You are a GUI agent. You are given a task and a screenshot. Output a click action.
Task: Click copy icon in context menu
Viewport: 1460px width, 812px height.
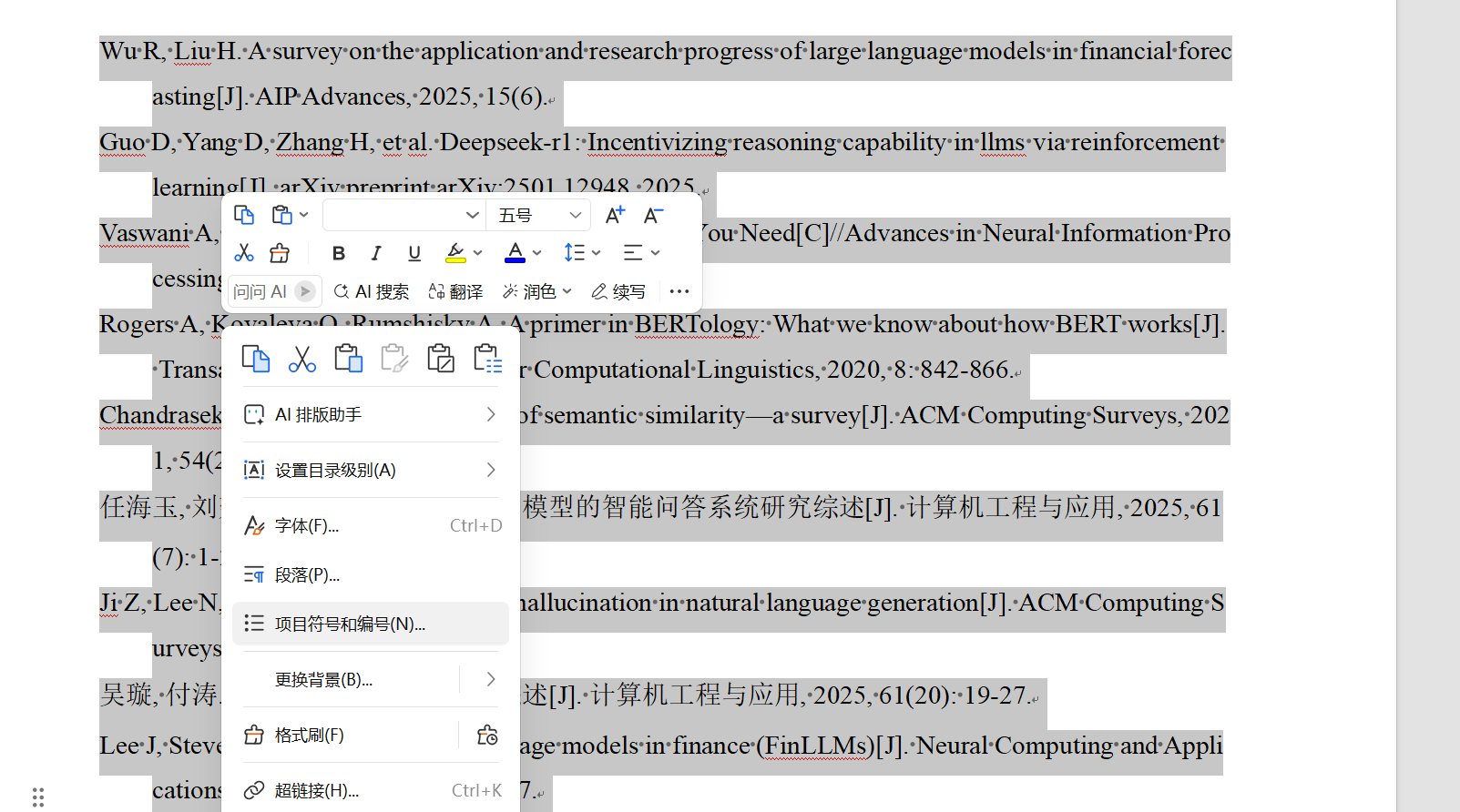coord(256,359)
